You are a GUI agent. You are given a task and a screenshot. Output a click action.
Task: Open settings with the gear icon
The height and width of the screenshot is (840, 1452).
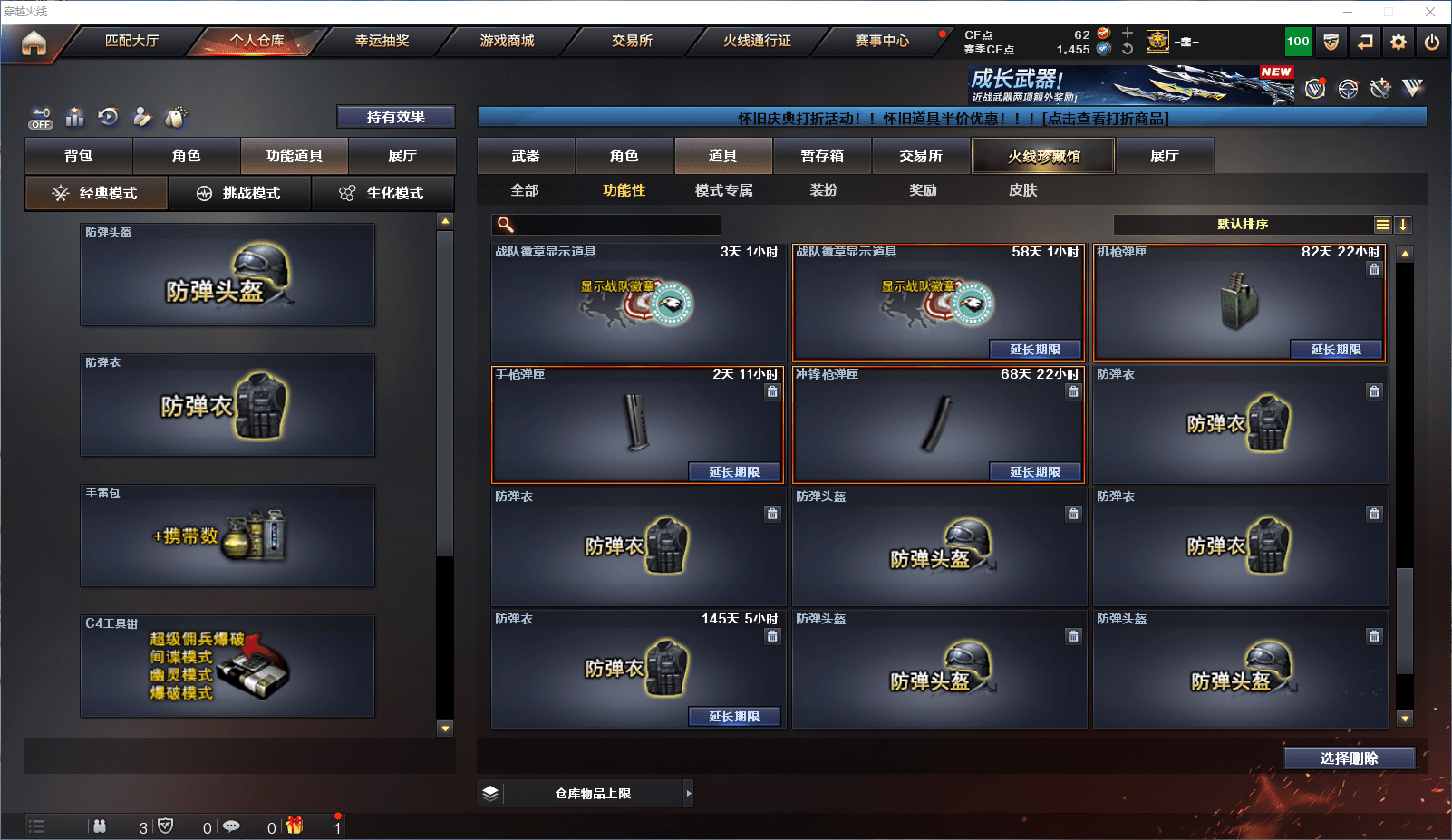click(x=1399, y=42)
